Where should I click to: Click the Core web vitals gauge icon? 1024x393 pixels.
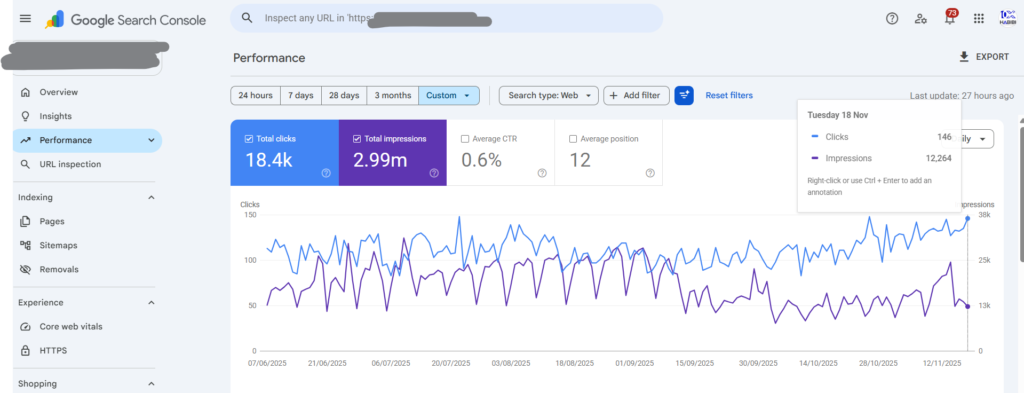25,326
